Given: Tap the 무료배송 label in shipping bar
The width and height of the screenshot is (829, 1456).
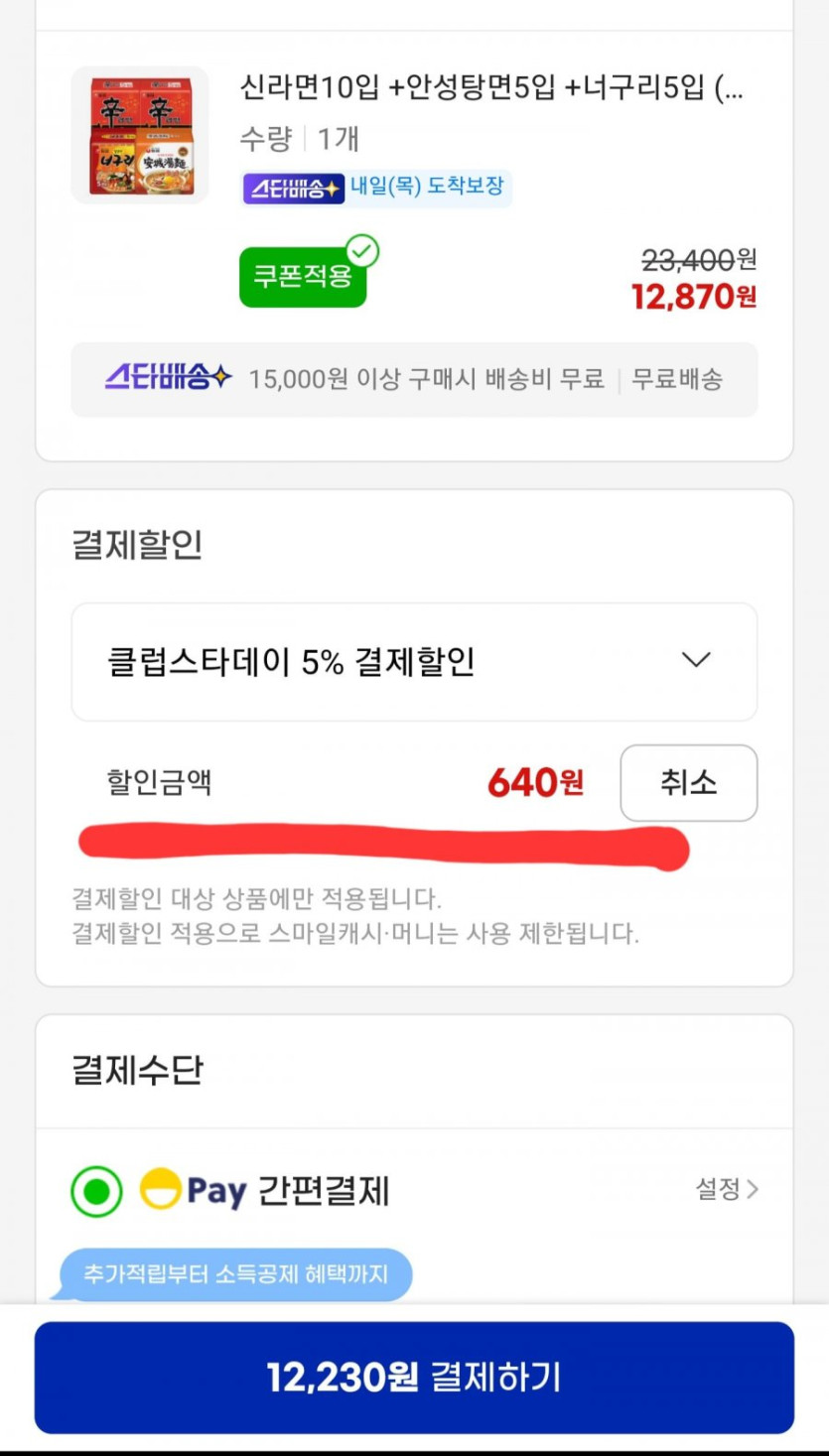Looking at the screenshot, I should [677, 379].
